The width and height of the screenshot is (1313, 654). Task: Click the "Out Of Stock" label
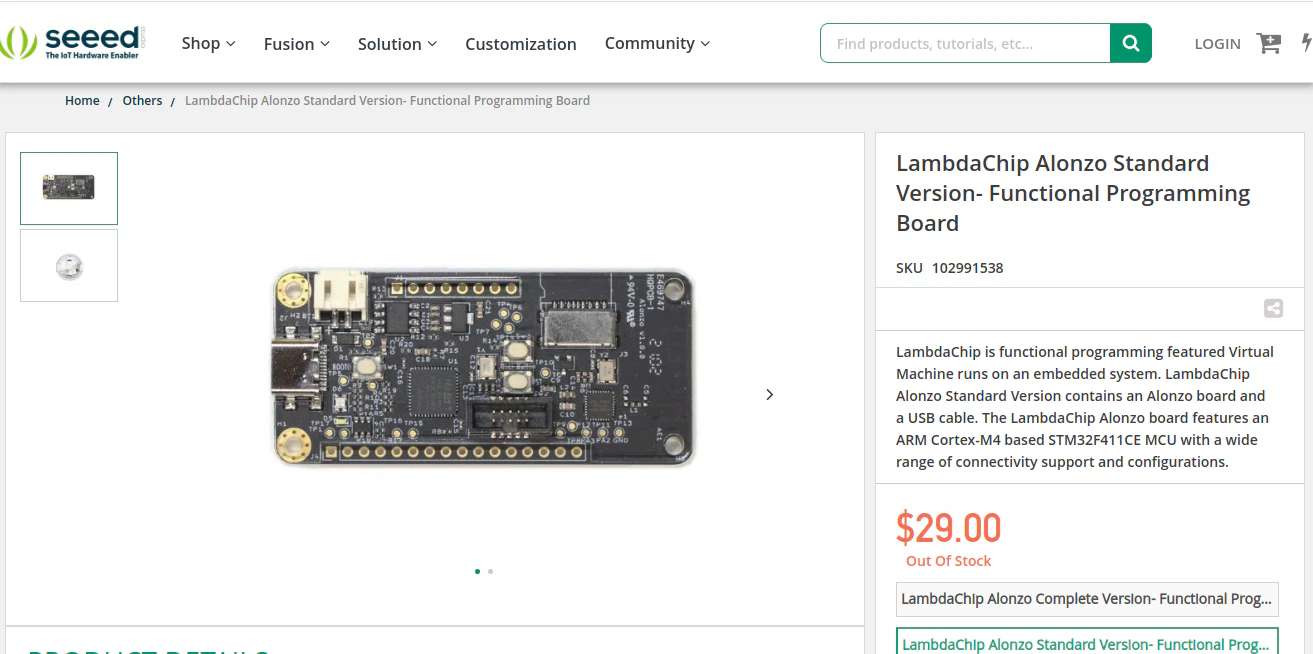(948, 561)
